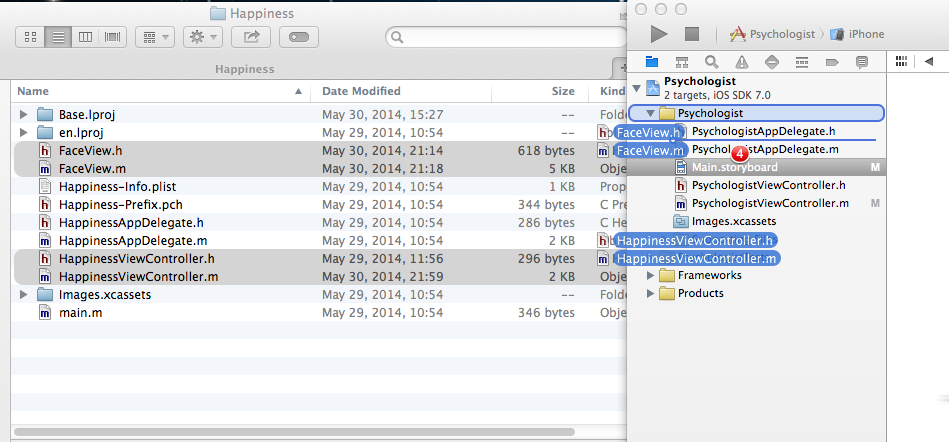Screen dimensions: 949x442
Task: Open Xcode related items grid menu
Action: point(901,61)
